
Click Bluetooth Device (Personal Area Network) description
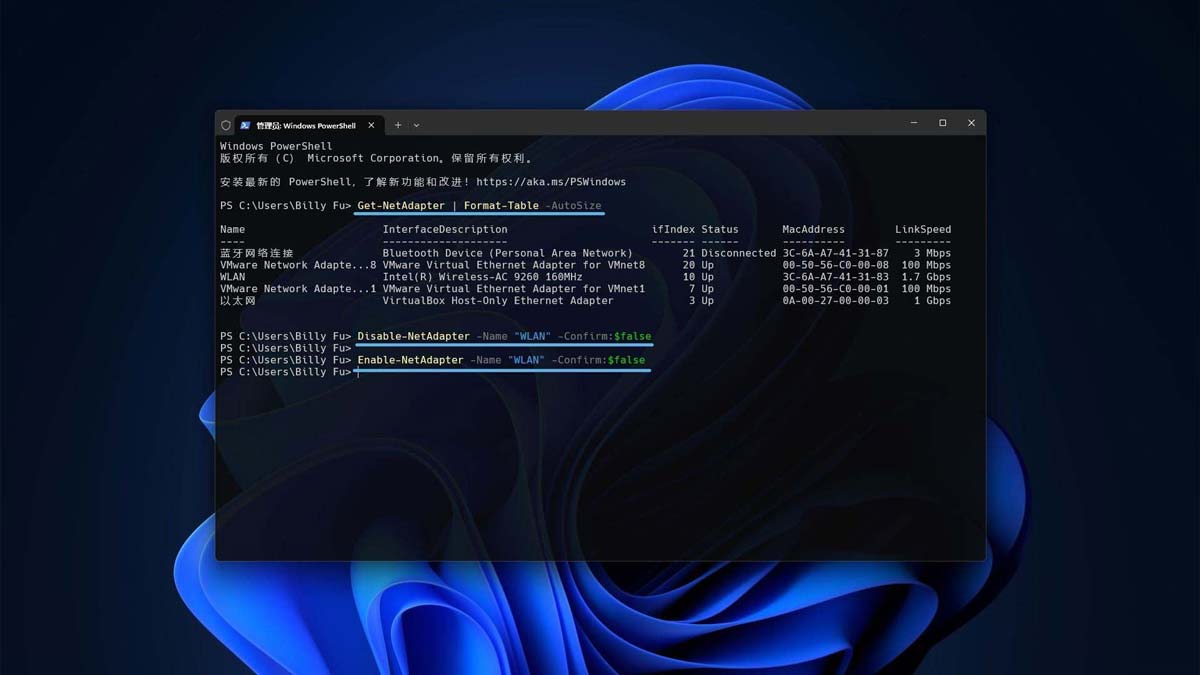(x=507, y=253)
